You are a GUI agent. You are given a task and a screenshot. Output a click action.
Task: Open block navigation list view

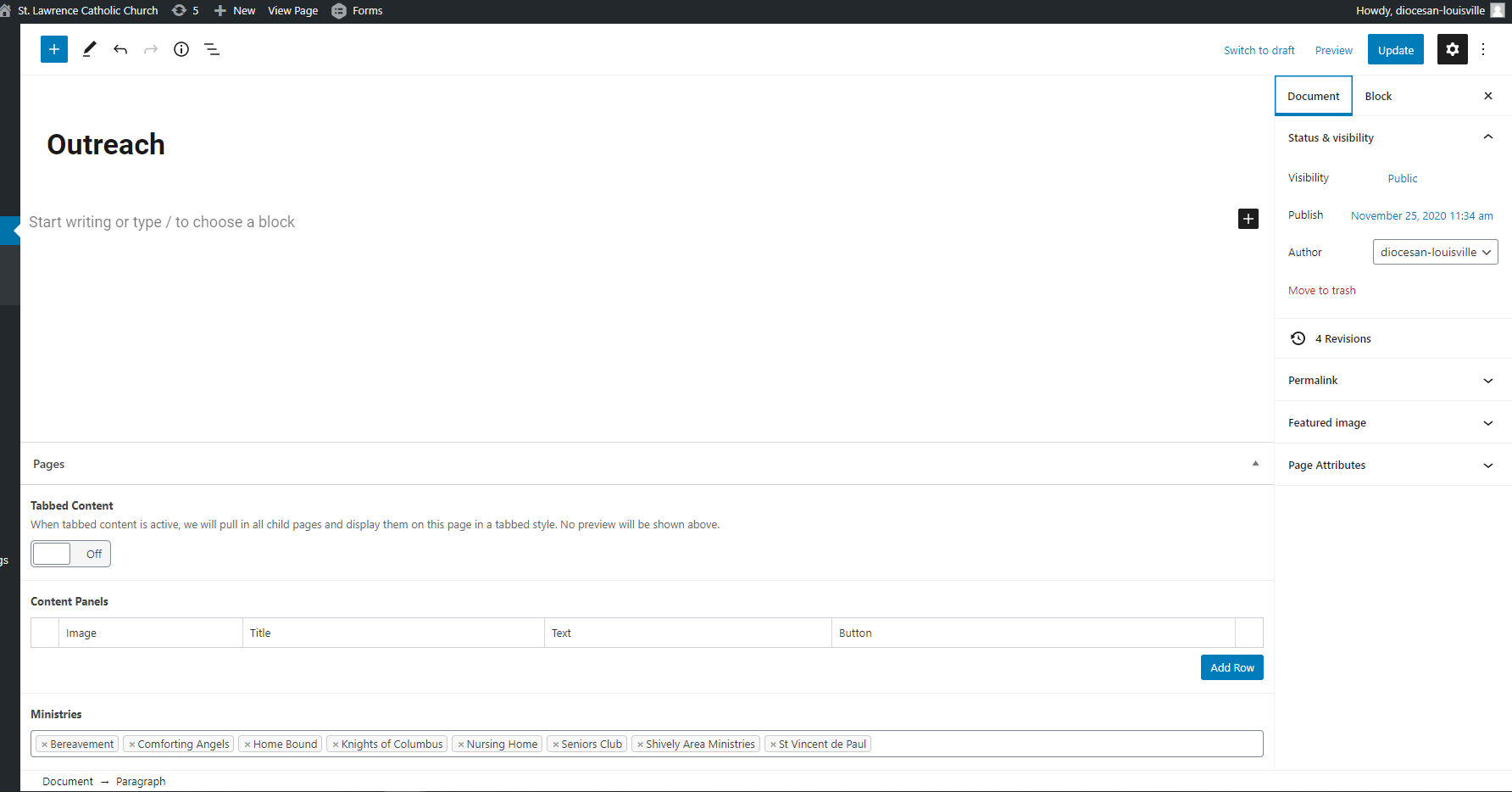[212, 49]
